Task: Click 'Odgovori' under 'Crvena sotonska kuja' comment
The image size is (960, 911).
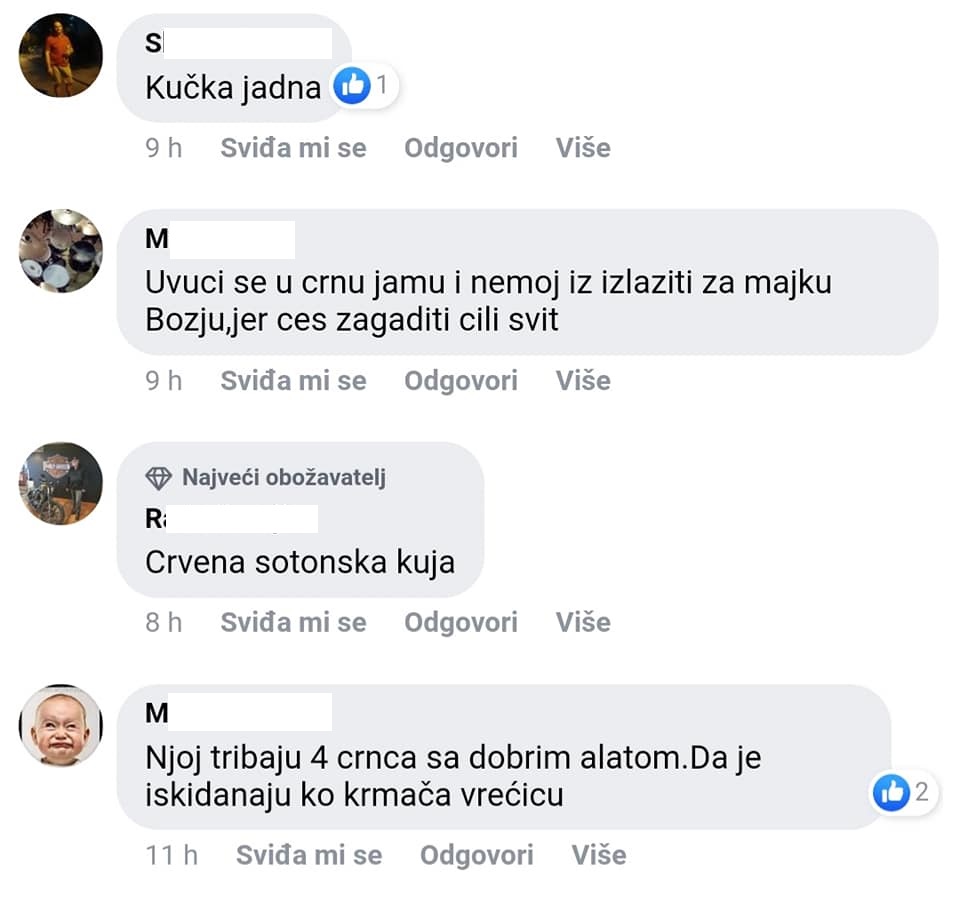Action: [461, 623]
